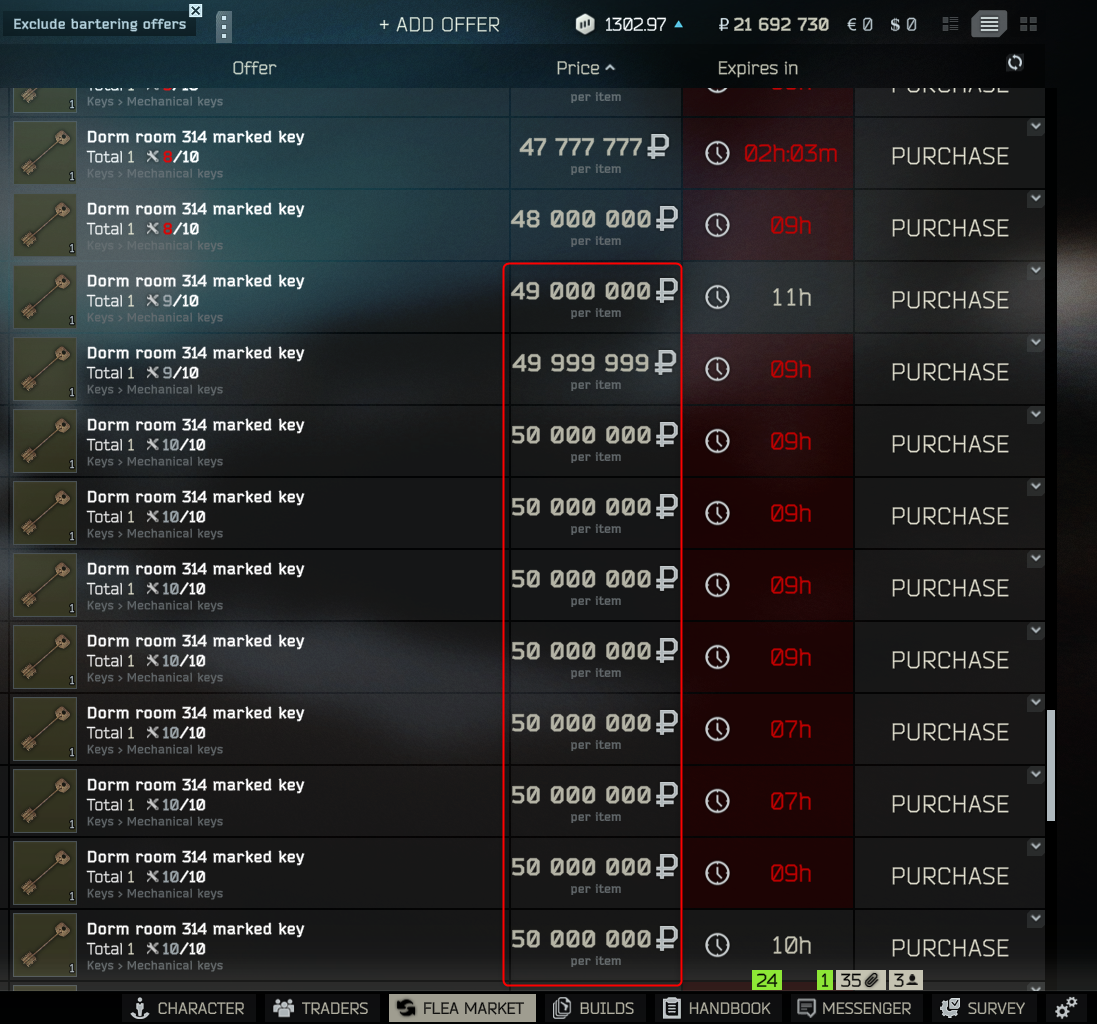
Task: Click the 3 friends counter badge
Action: pos(905,980)
